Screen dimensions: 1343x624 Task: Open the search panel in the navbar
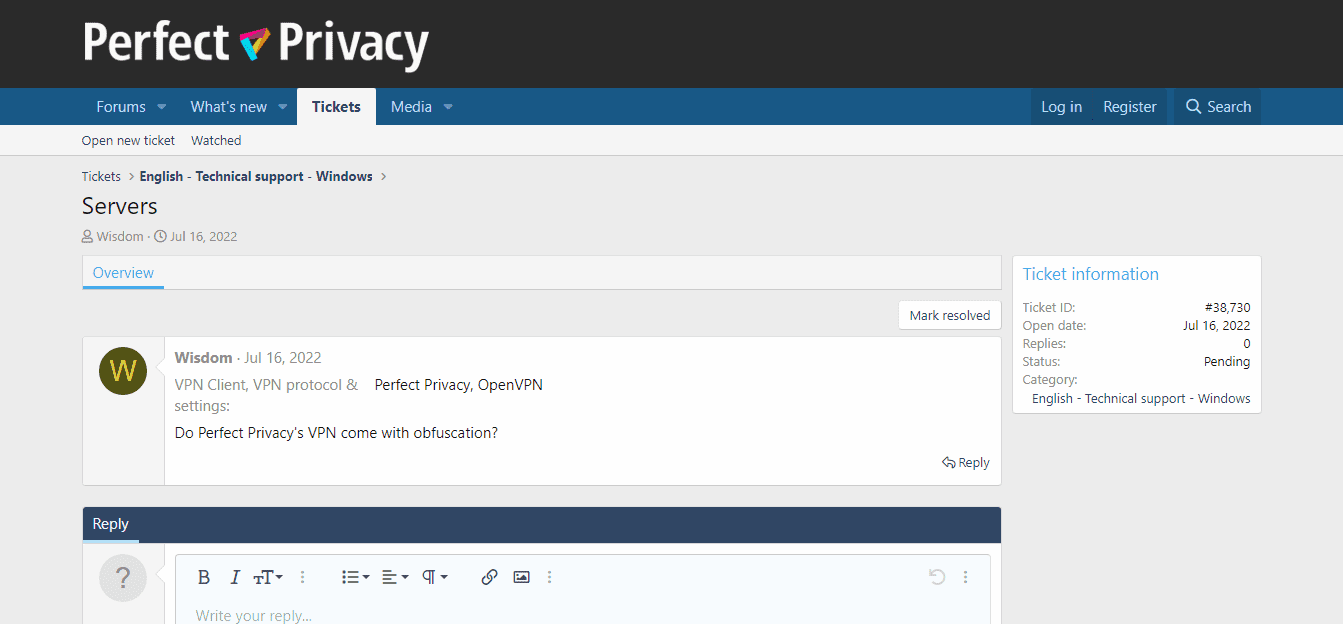click(x=1217, y=106)
